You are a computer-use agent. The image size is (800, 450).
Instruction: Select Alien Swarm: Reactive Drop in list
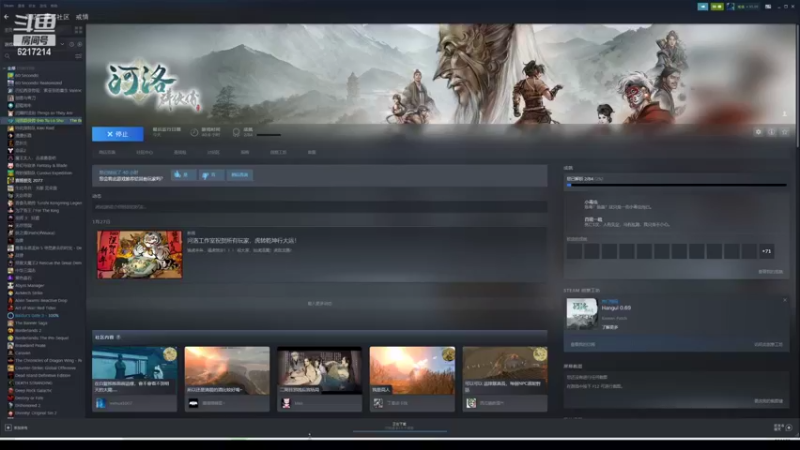[41, 301]
